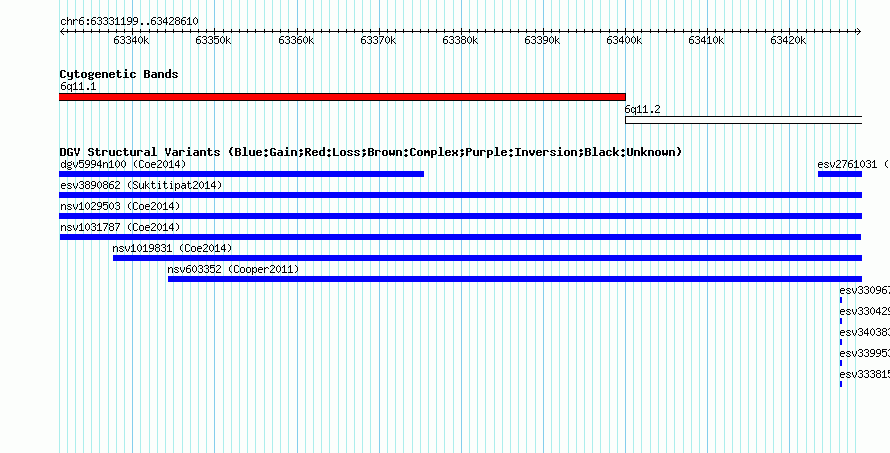Select the nsv1019831 blue gain bar
Viewport: 890px width, 453px height.
pyautogui.click(x=488, y=258)
